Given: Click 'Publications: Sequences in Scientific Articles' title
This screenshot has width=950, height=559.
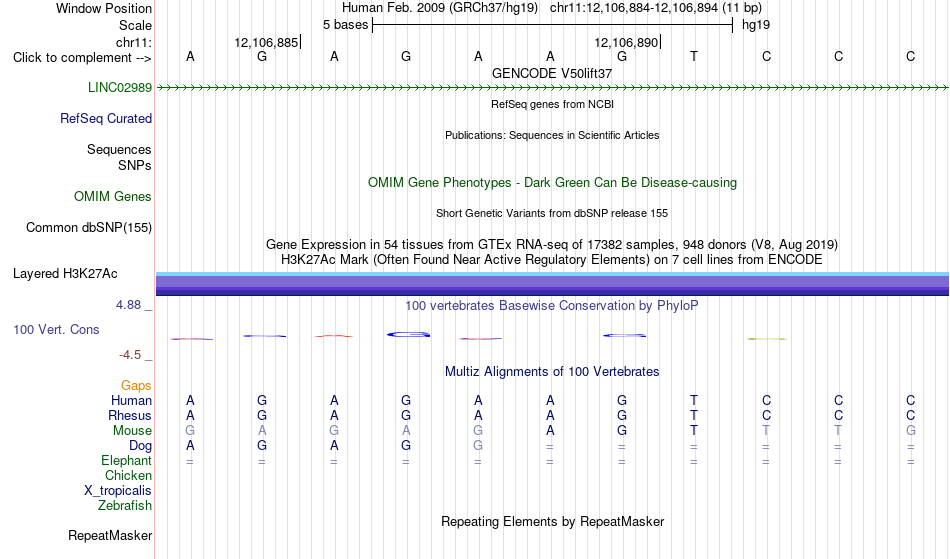Looking at the screenshot, I should point(552,135).
